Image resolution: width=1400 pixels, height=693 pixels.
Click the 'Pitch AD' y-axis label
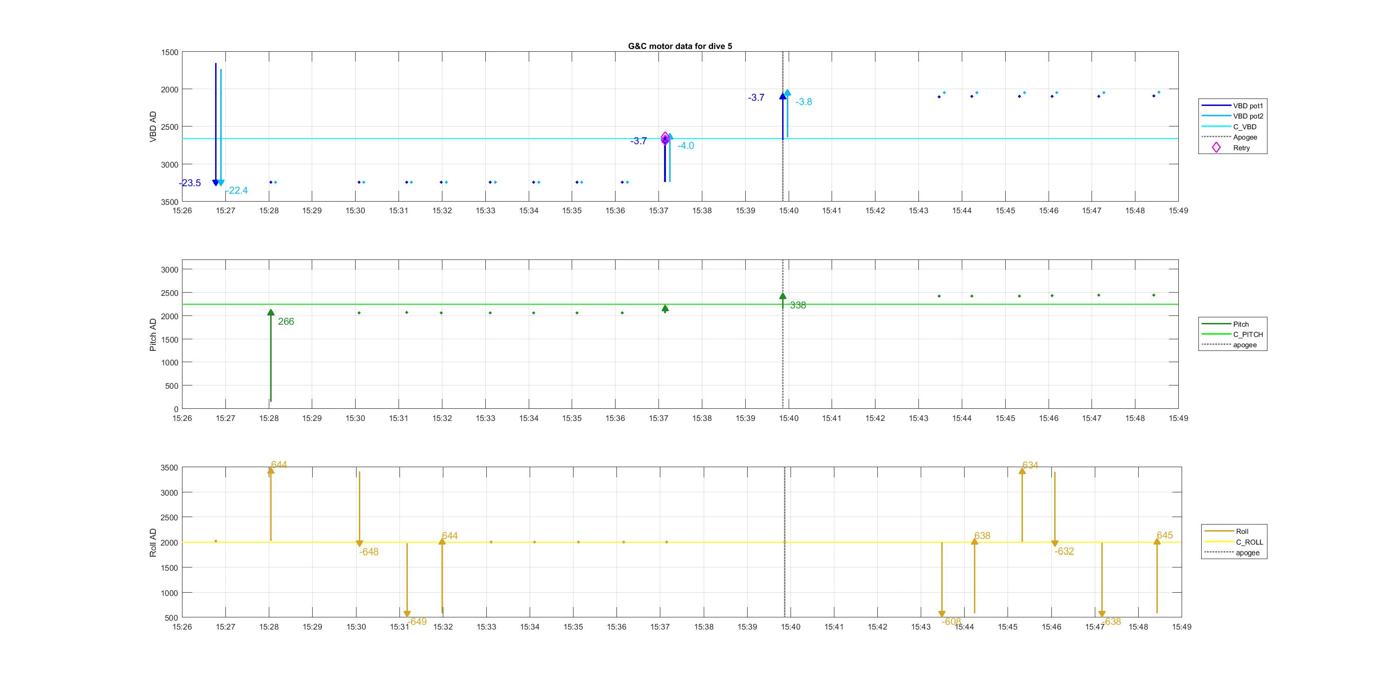(153, 336)
